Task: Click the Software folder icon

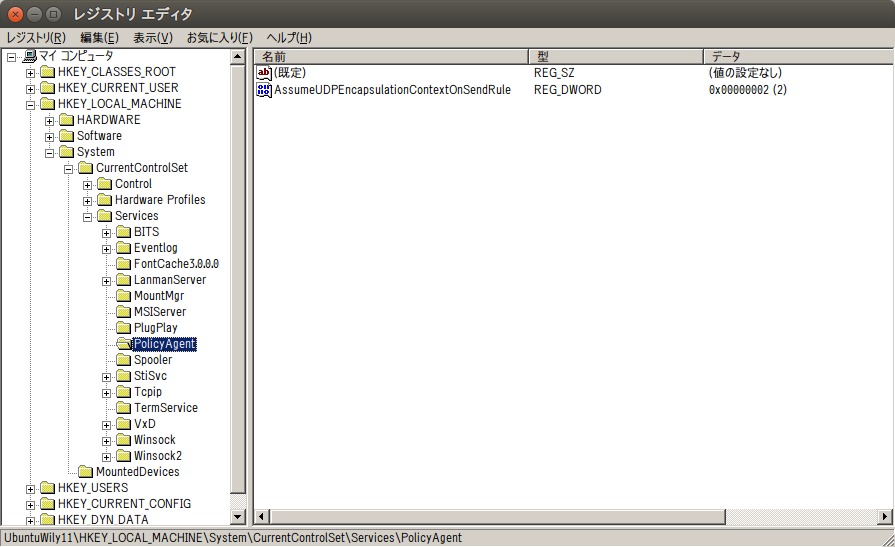Action: point(67,136)
